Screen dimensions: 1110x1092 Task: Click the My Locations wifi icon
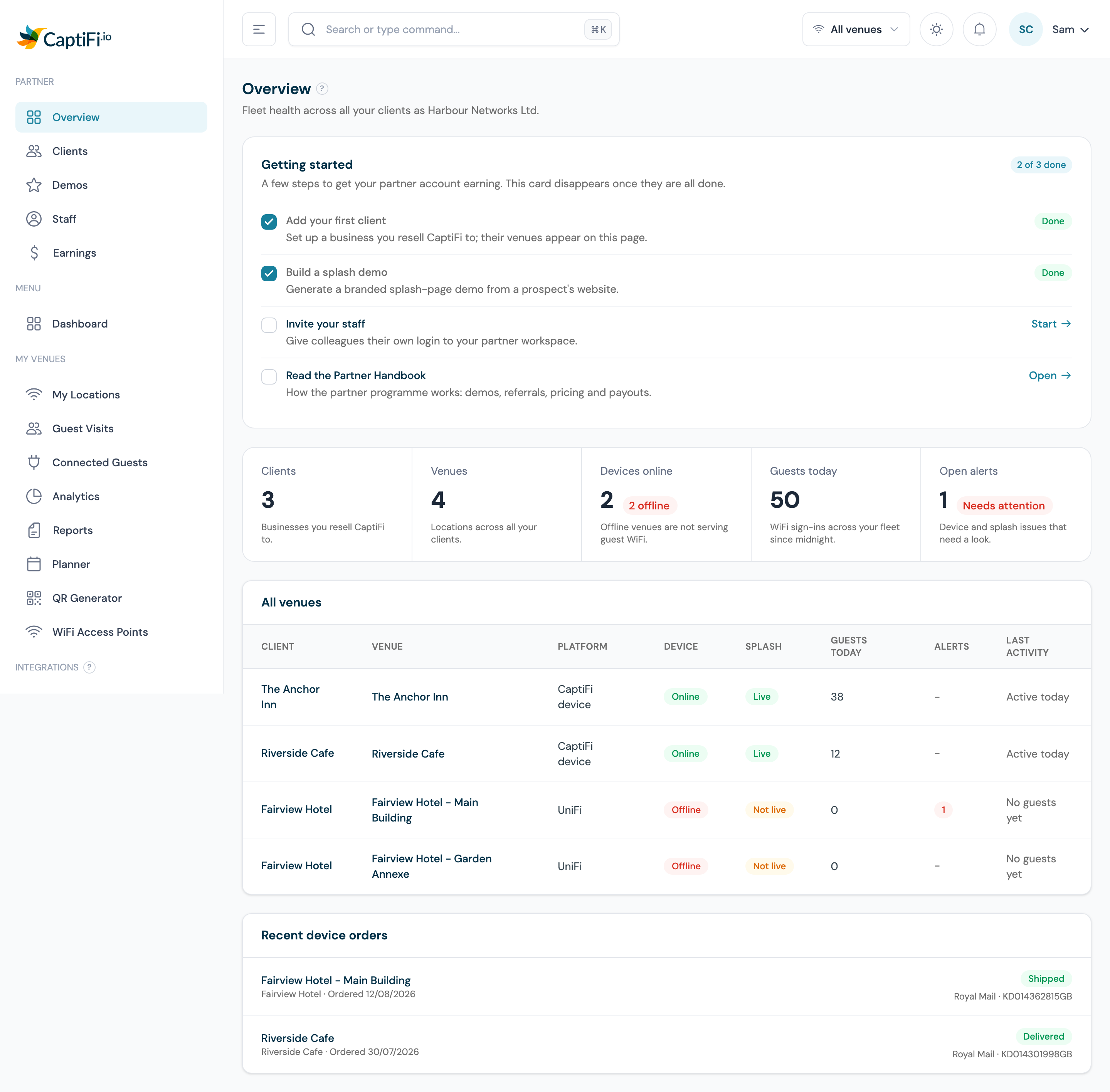(34, 395)
